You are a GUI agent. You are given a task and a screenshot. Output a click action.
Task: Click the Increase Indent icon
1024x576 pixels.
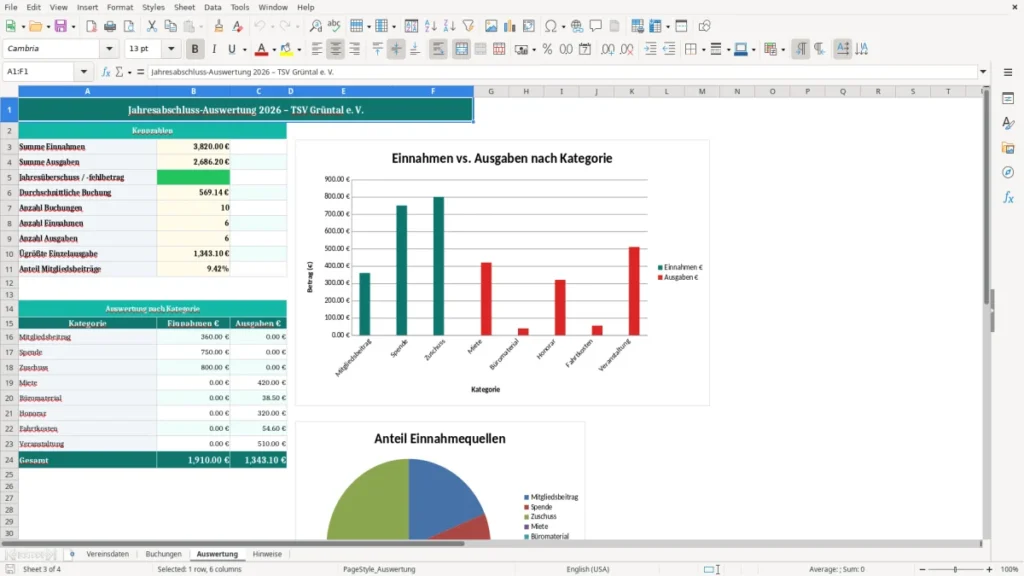pyautogui.click(x=650, y=49)
